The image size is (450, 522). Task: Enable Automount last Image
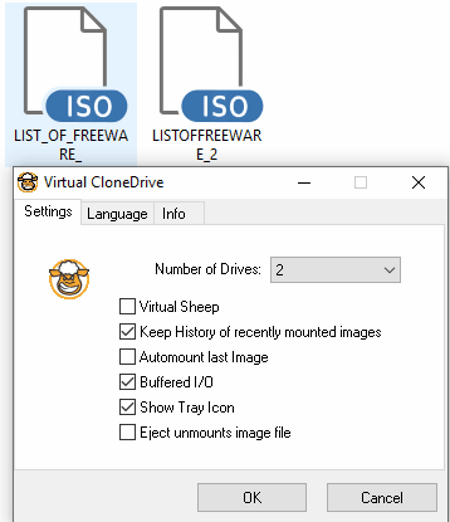click(x=127, y=357)
